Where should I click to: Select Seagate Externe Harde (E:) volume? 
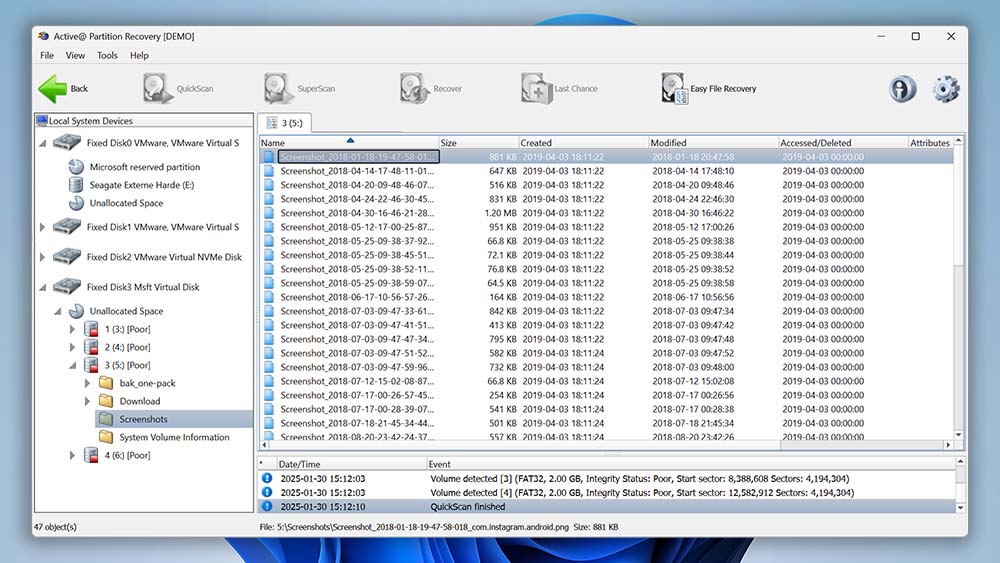tap(142, 185)
